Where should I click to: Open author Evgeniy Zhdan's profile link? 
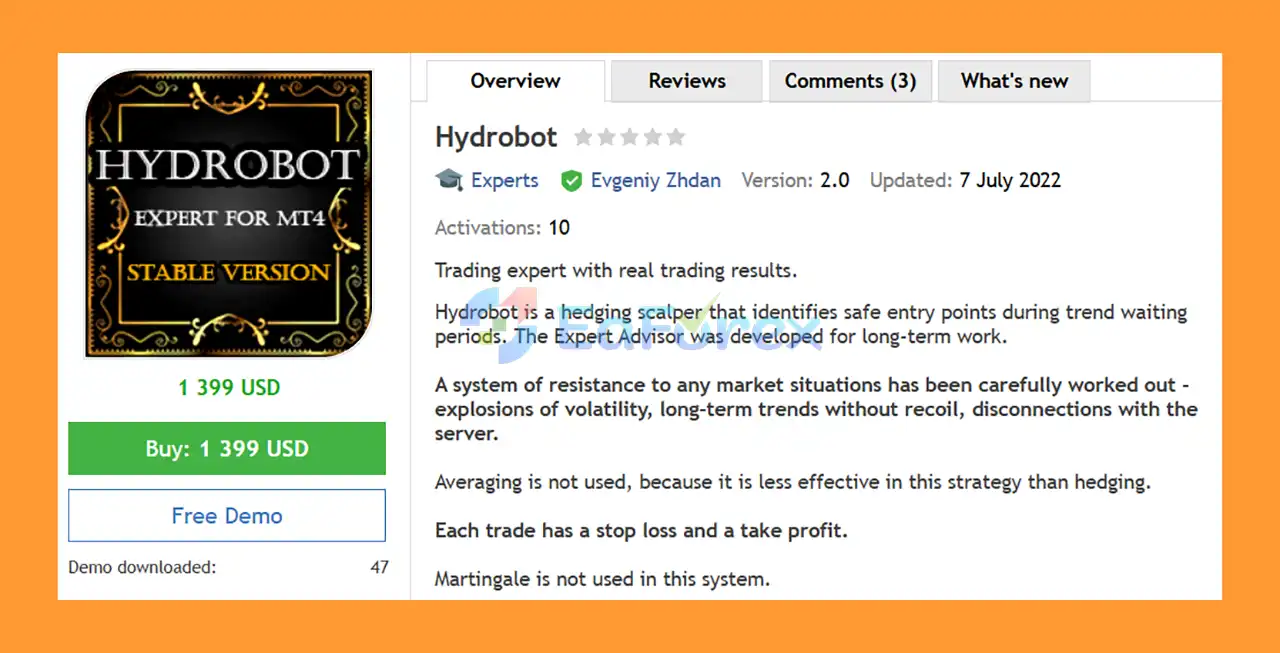656,181
